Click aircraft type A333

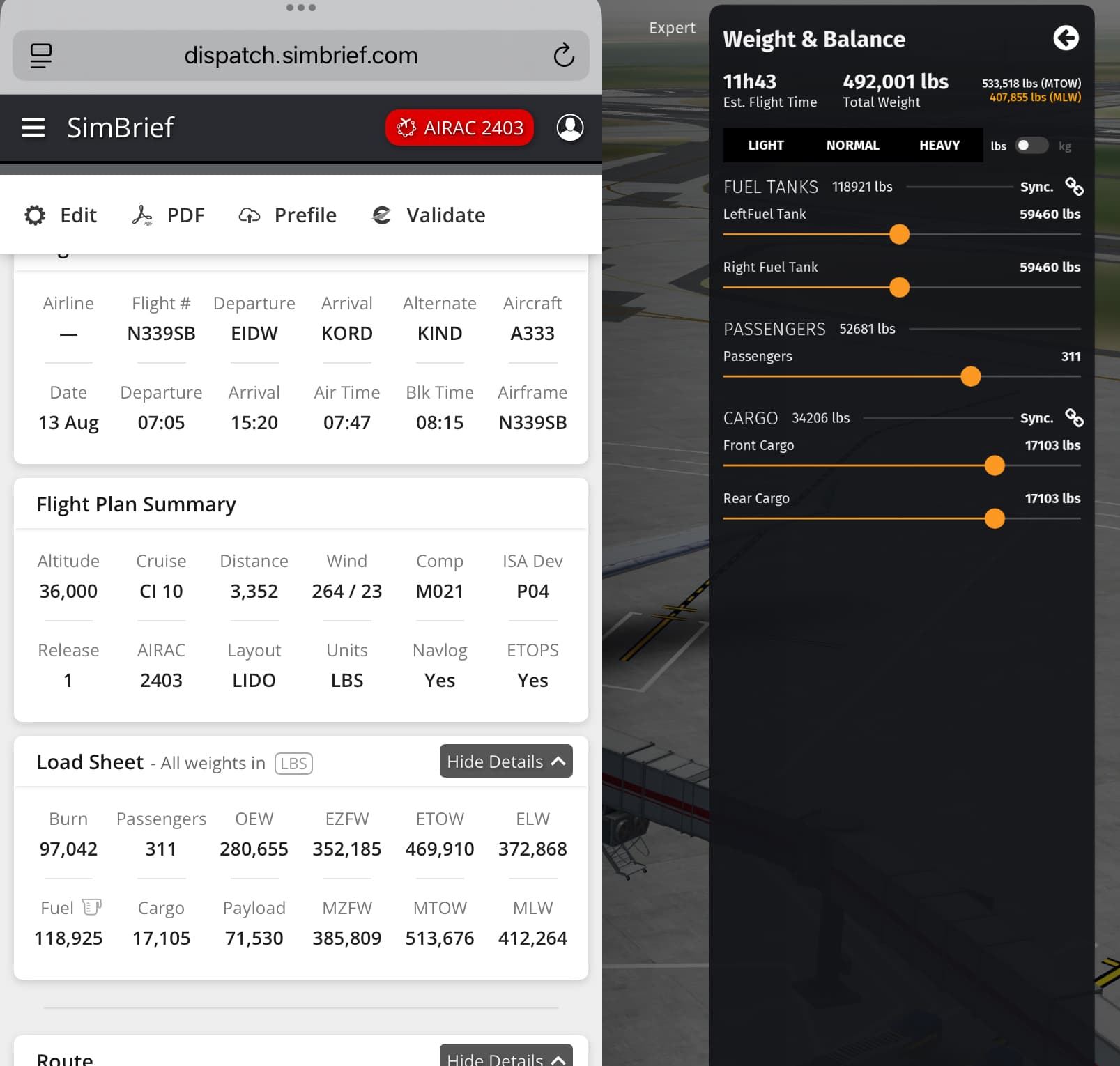click(532, 333)
